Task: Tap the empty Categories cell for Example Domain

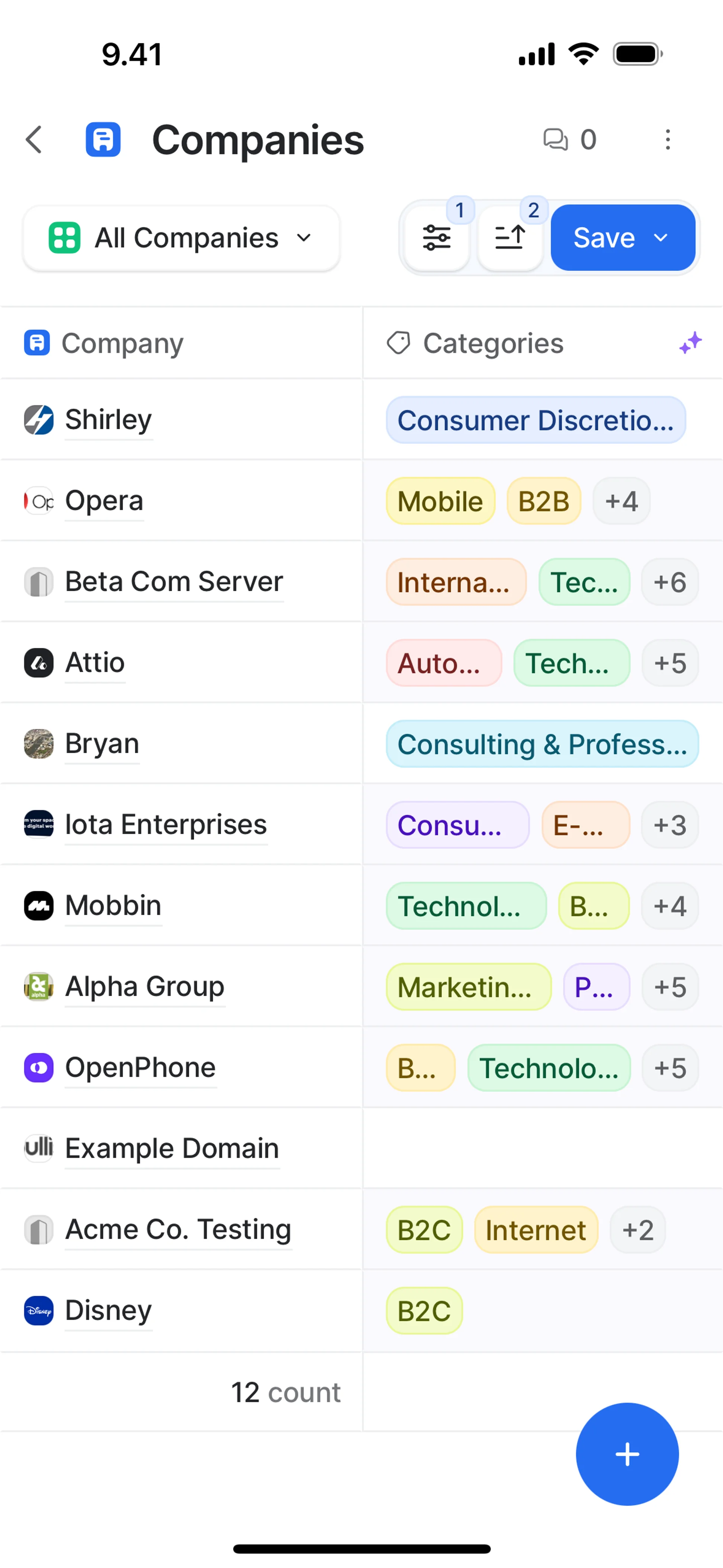Action: click(542, 1149)
